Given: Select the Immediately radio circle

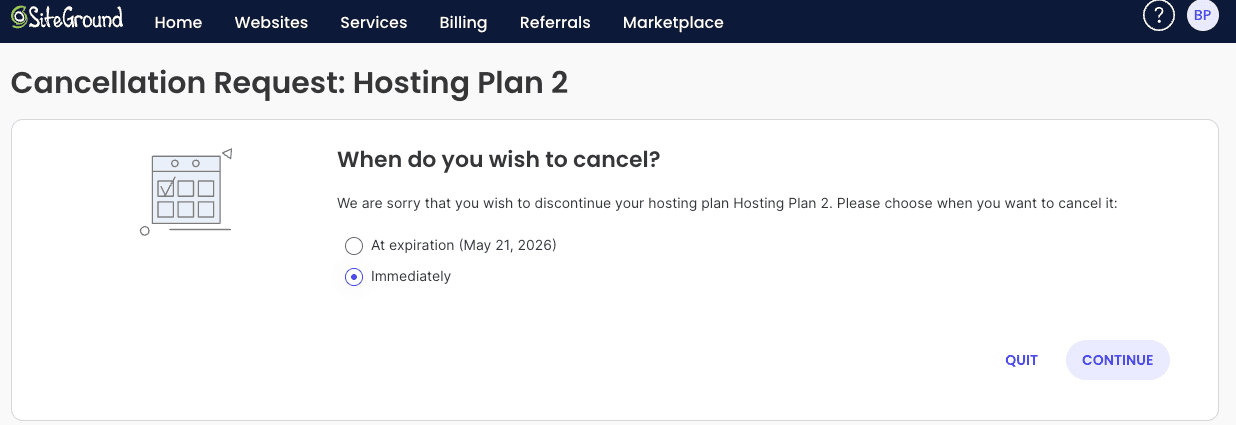Looking at the screenshot, I should 353,277.
